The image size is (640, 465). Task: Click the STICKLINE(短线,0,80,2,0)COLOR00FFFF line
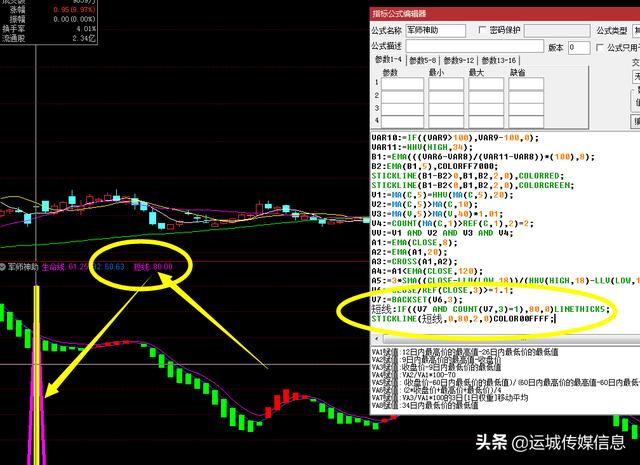(x=463, y=318)
